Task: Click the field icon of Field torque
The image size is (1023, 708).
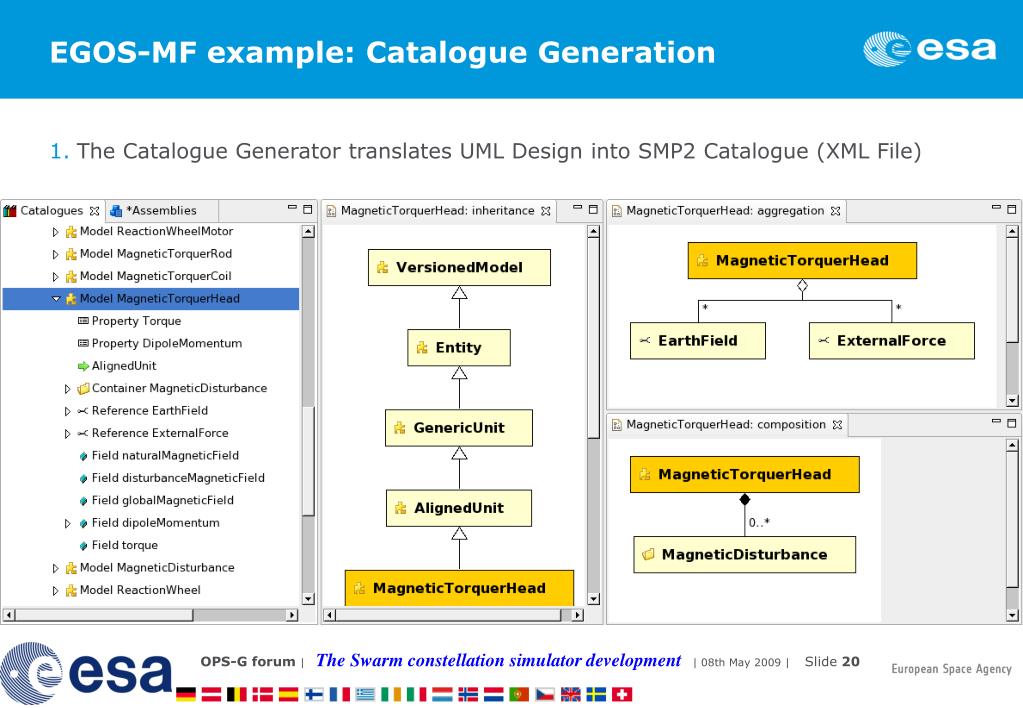Action: tap(84, 546)
